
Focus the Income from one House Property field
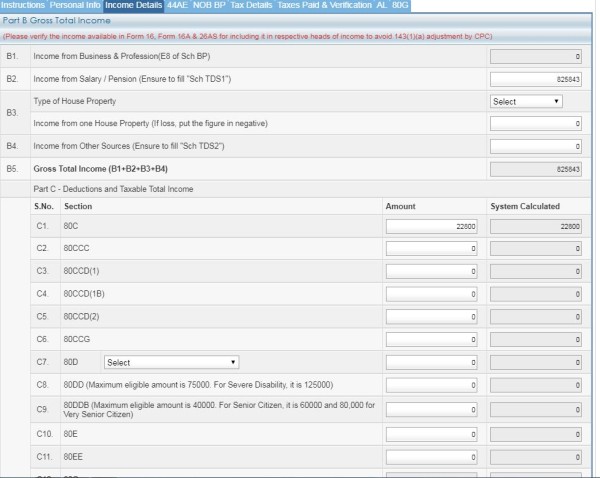(535, 123)
